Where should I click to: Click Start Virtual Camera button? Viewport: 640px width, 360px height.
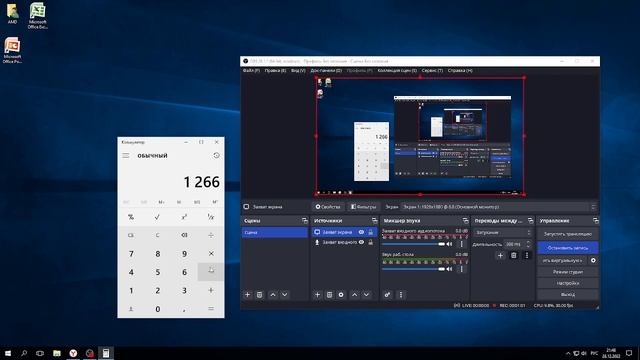point(562,260)
